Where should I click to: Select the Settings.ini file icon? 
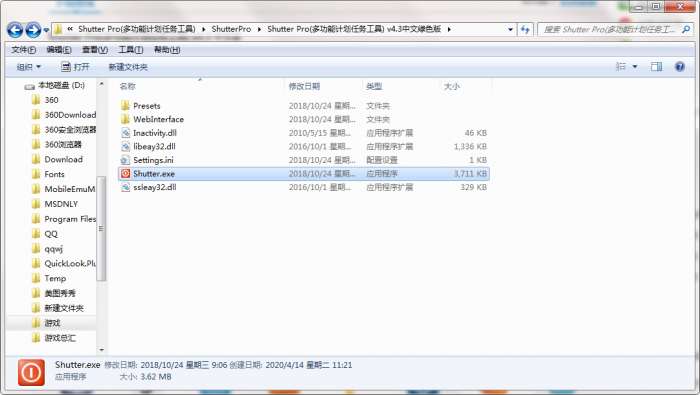(125, 160)
